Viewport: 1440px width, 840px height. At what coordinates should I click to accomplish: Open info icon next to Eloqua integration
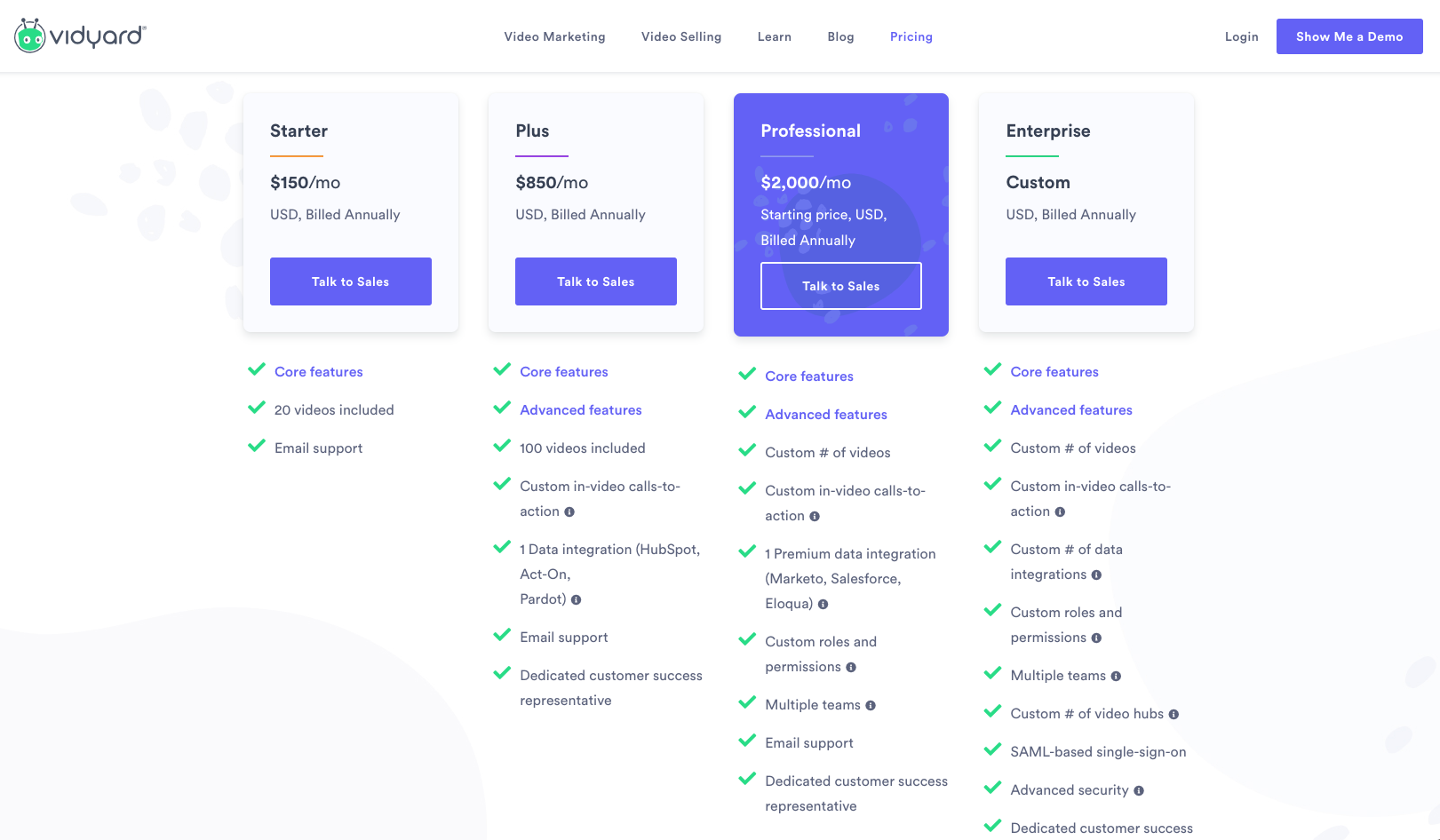[823, 605]
